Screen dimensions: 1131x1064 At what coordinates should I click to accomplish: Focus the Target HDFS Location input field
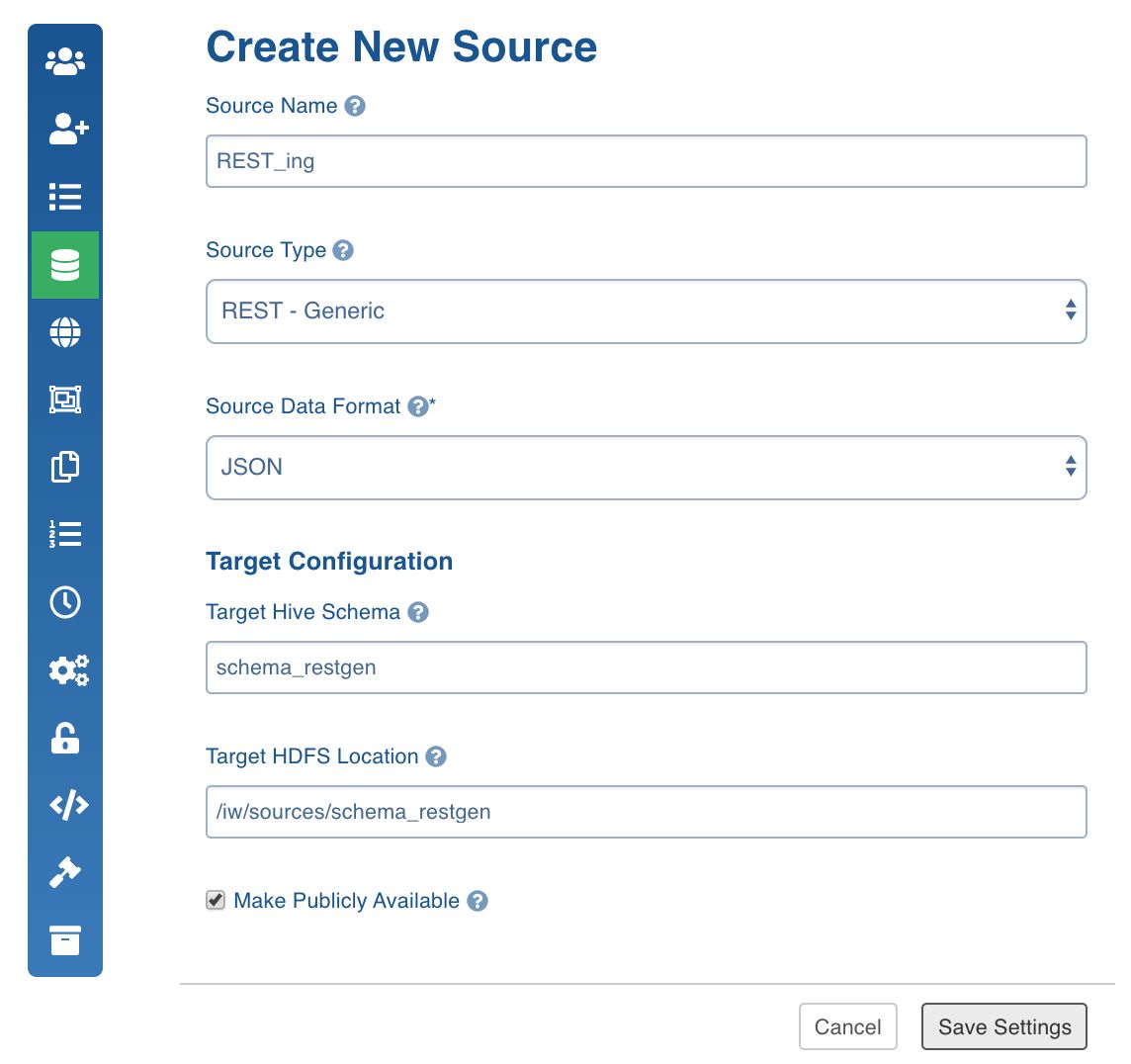point(647,812)
